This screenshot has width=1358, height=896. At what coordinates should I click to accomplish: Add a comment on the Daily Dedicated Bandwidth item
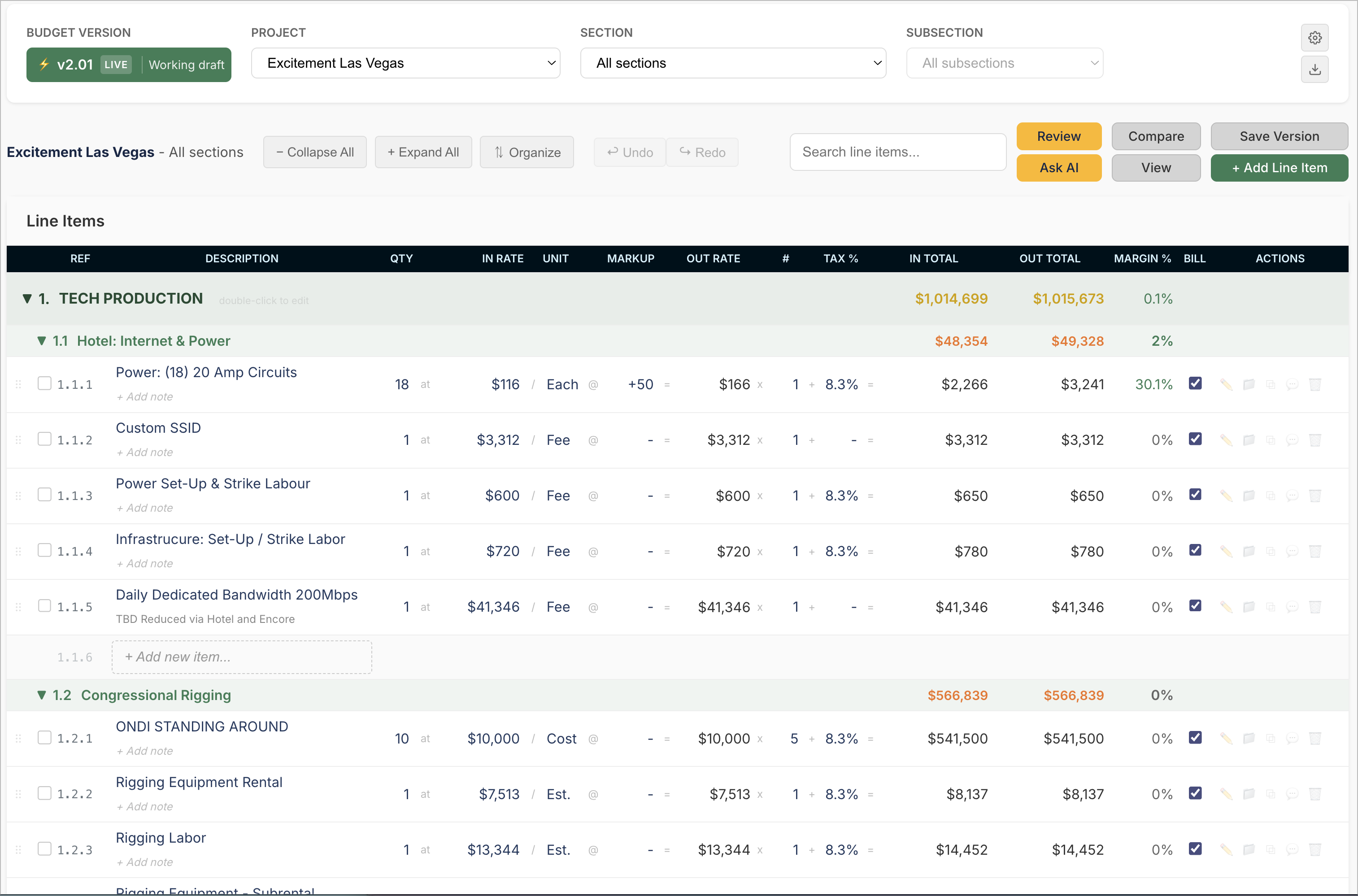coord(1293,606)
